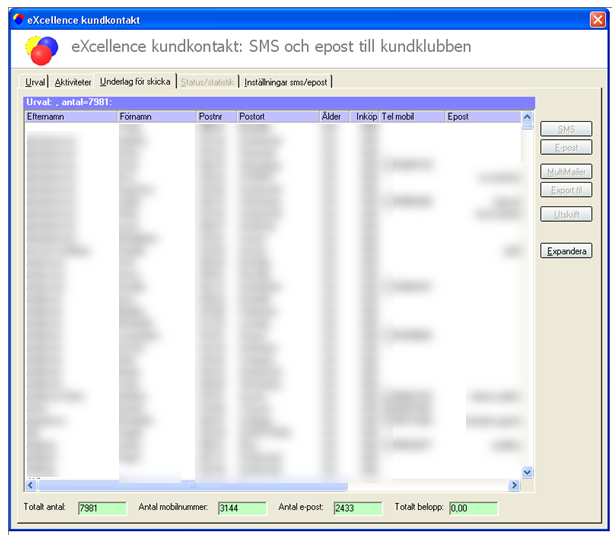
Task: Click the Antal mobilnummer field
Action: 242,508
